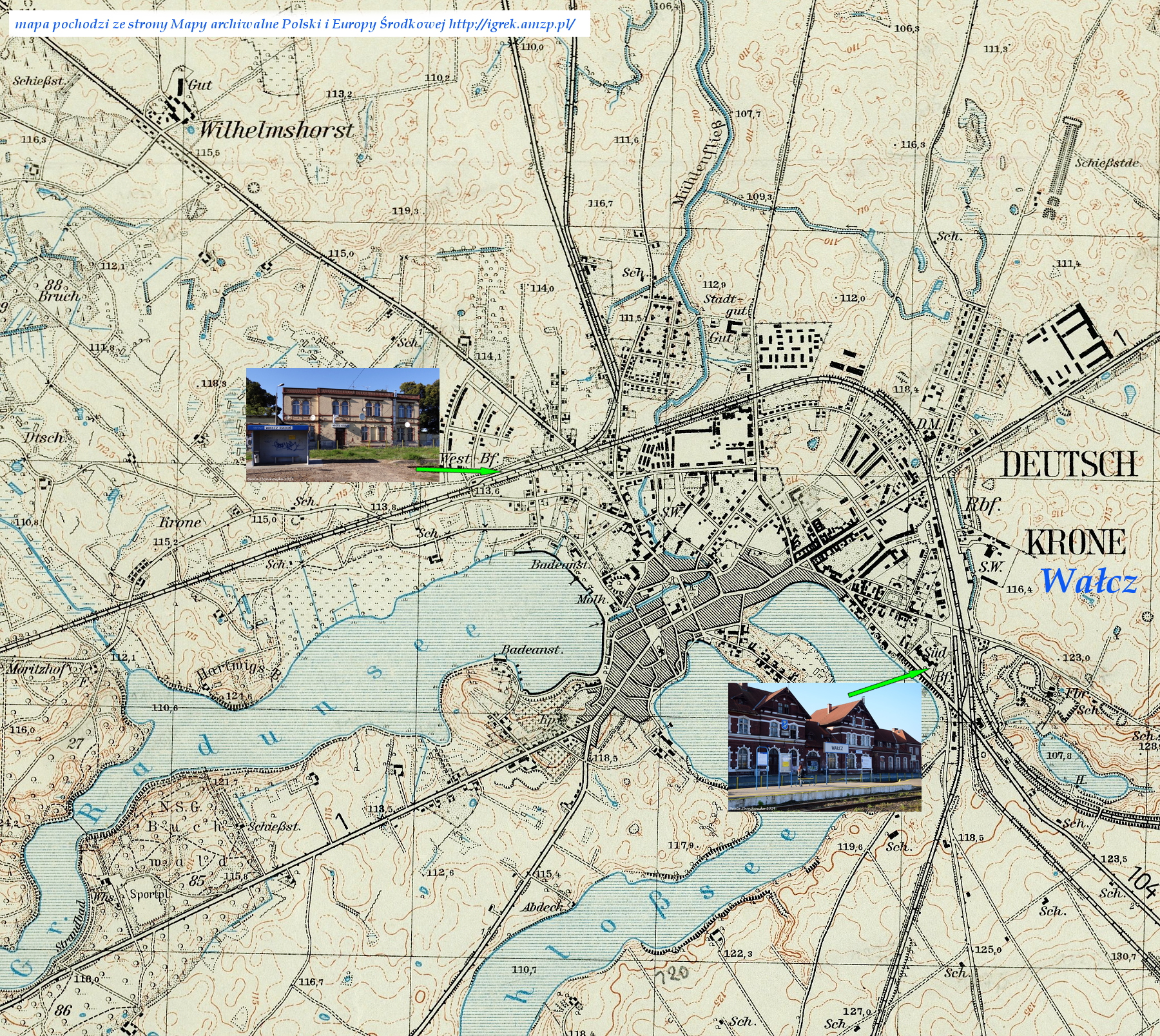Screen dimensions: 1160x1036
Task: Click the 'Sportpl' label
Action: (x=149, y=894)
